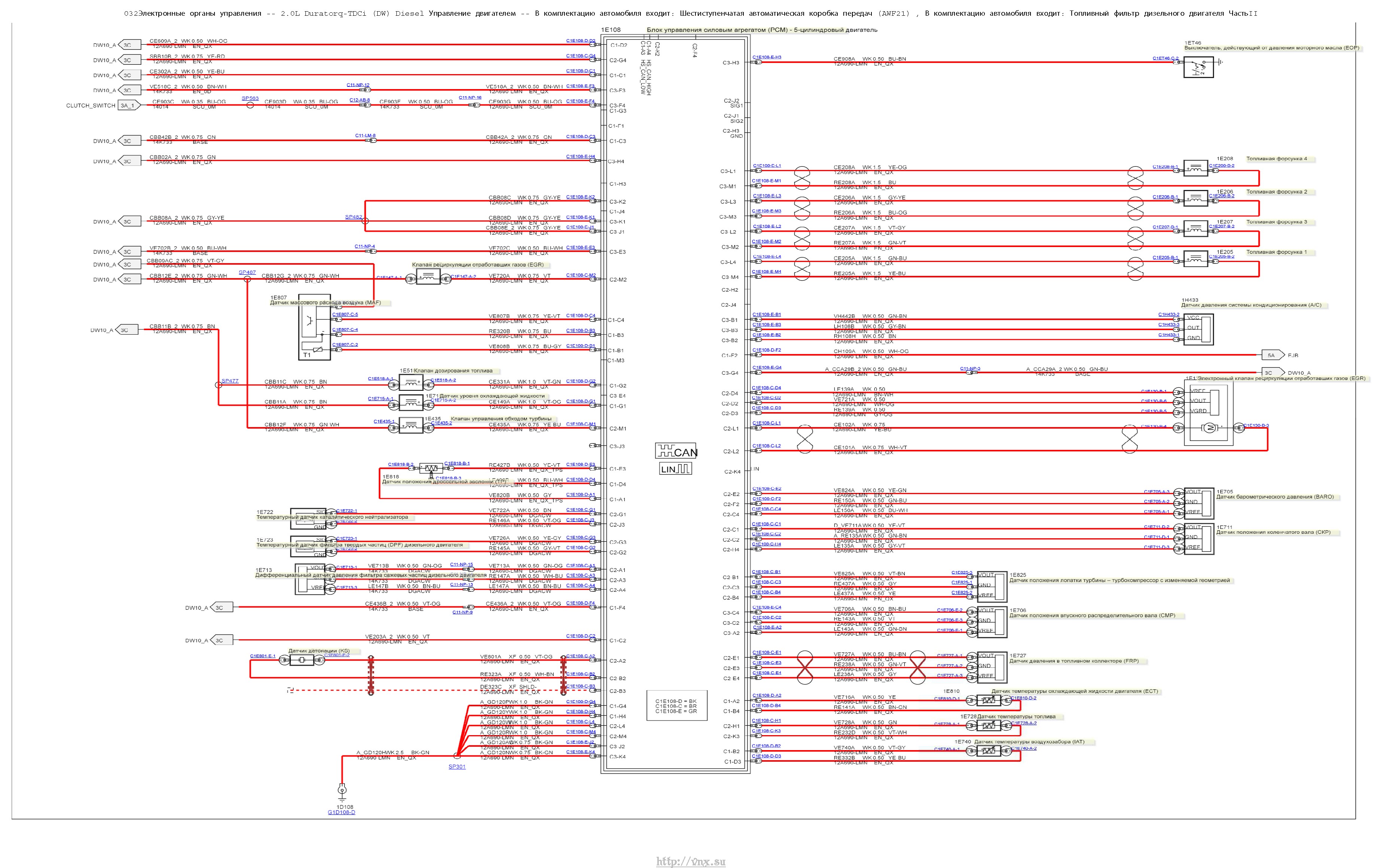
Task: Open the SP301 splice link
Action: (x=457, y=767)
